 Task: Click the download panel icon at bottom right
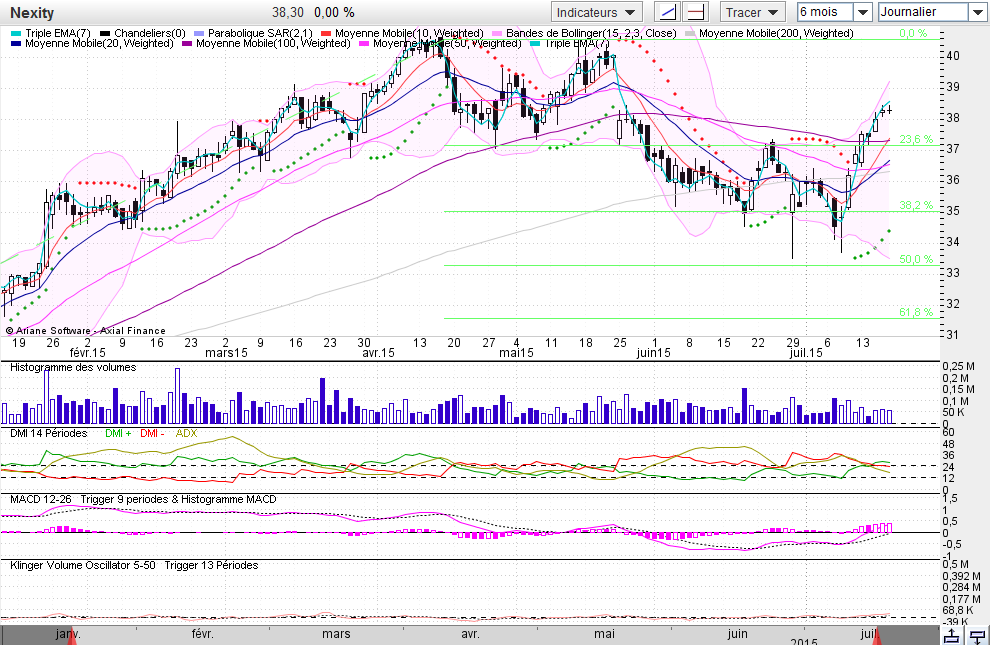click(977, 636)
